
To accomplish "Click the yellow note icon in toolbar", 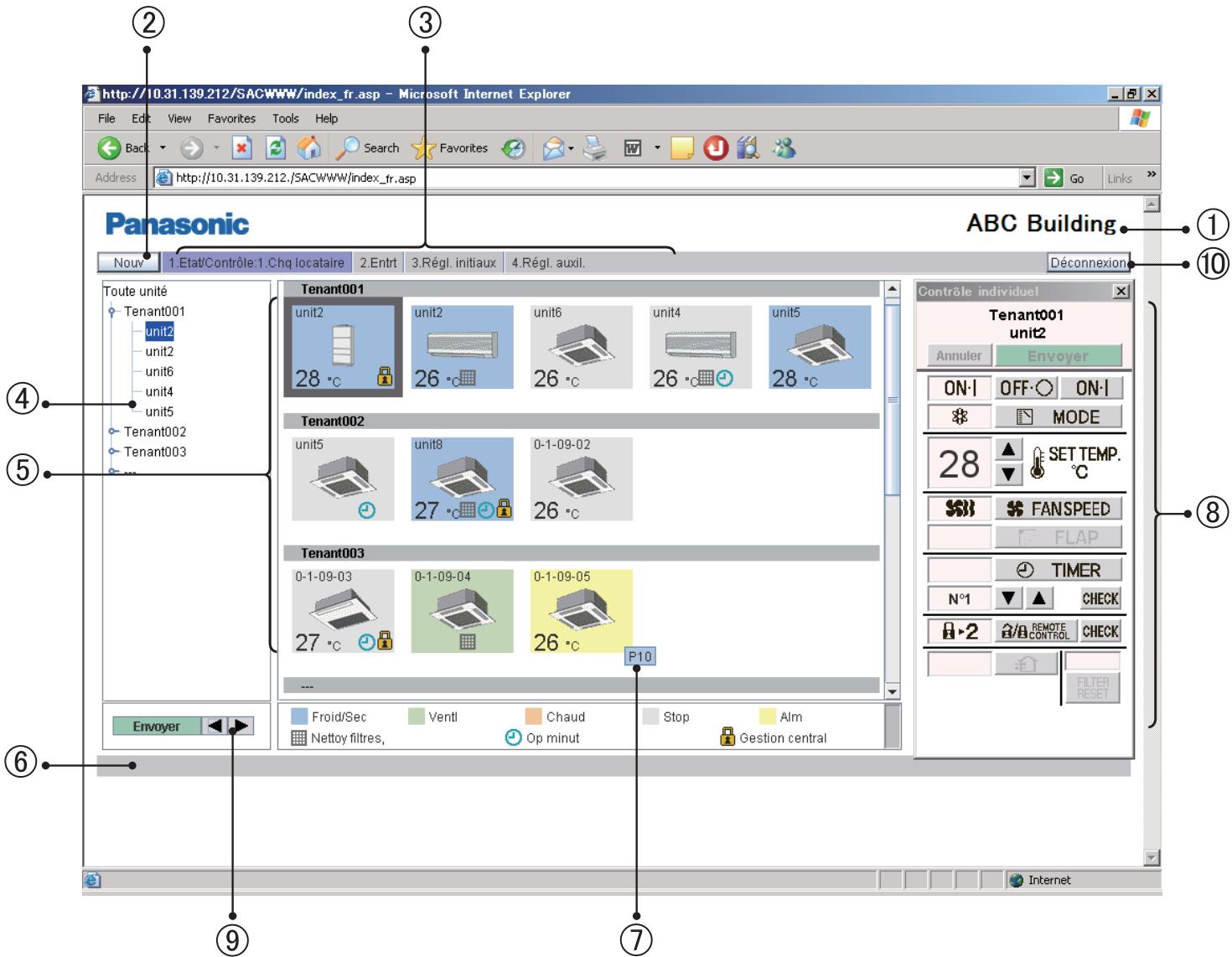I will 682,149.
